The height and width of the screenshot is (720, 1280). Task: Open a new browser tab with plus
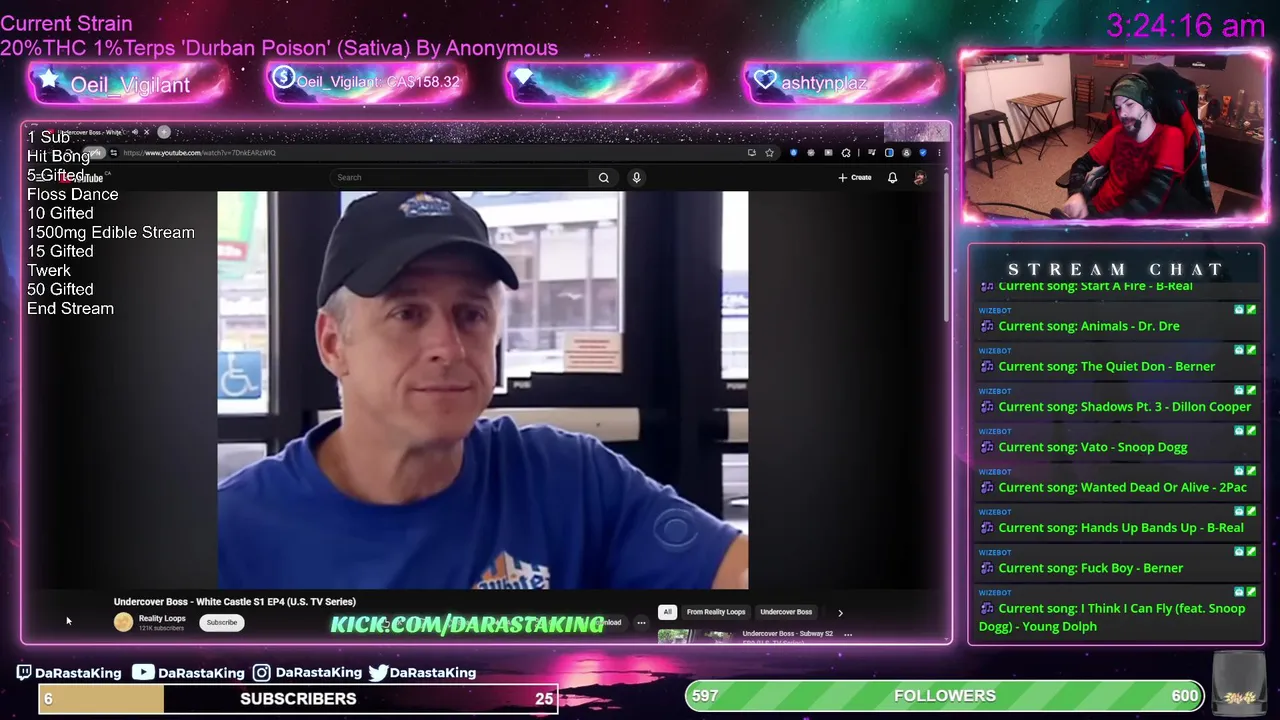tap(164, 132)
